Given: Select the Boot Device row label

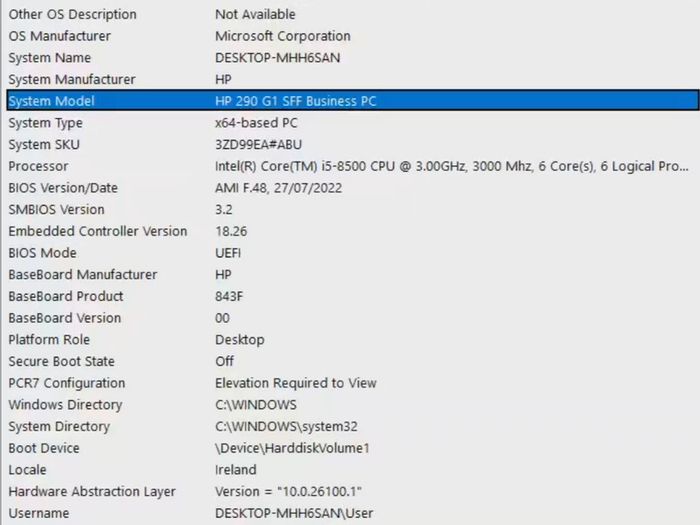Looking at the screenshot, I should point(44,448).
